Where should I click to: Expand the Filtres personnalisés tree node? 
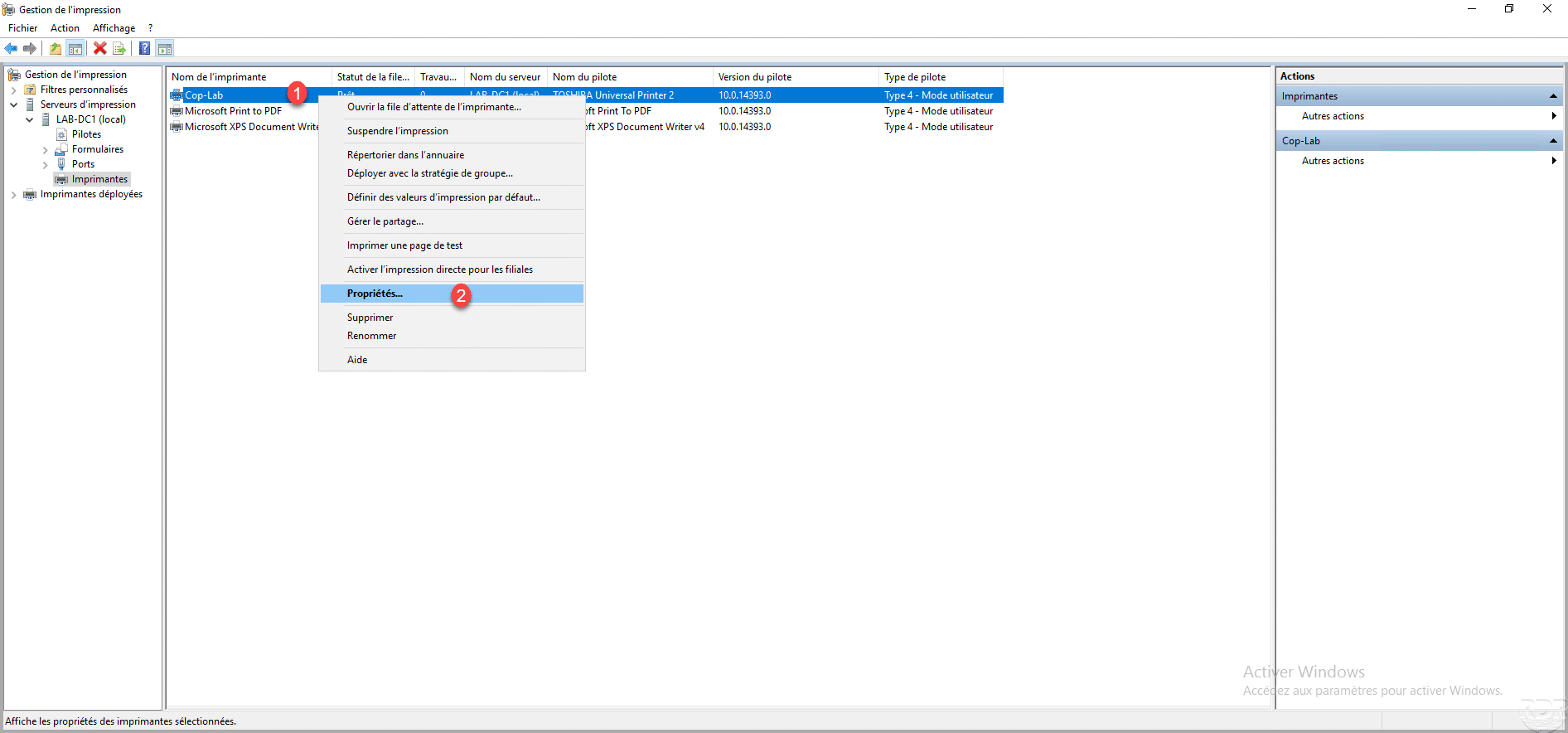tap(14, 90)
